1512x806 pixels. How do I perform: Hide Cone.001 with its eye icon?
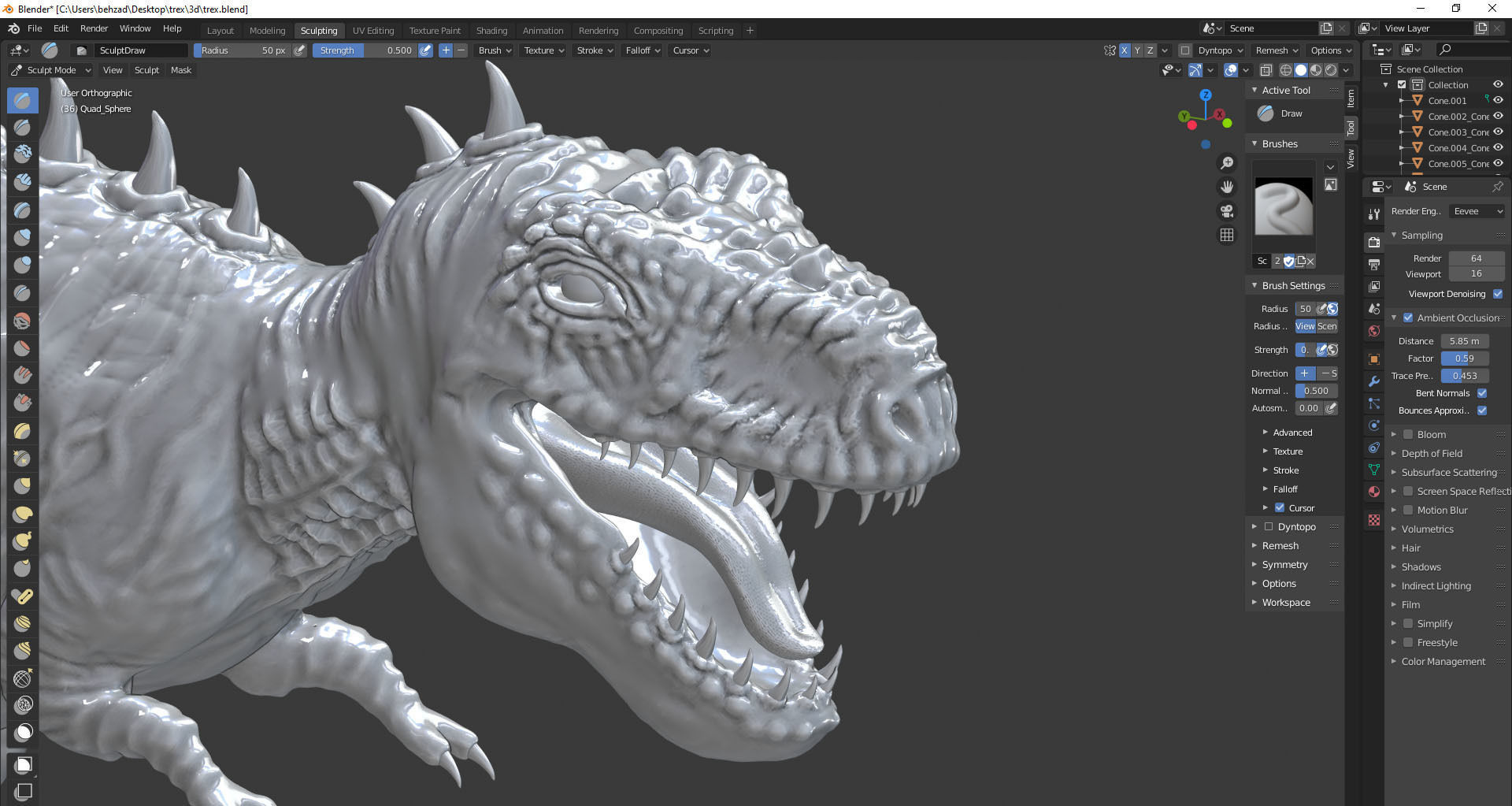[x=1498, y=100]
